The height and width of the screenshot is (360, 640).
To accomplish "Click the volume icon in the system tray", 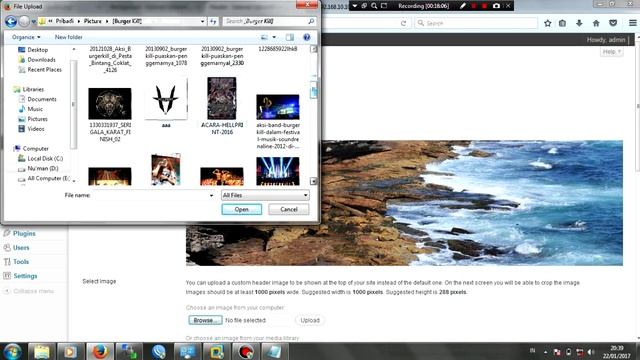I will click(591, 352).
